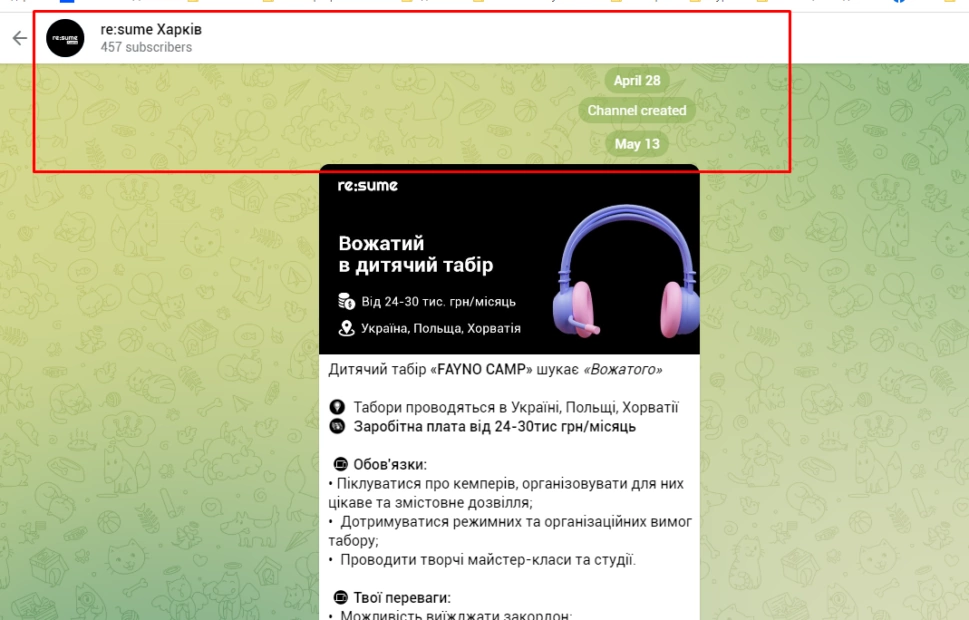
Task: Go back using the left arrow
Action: (20, 38)
